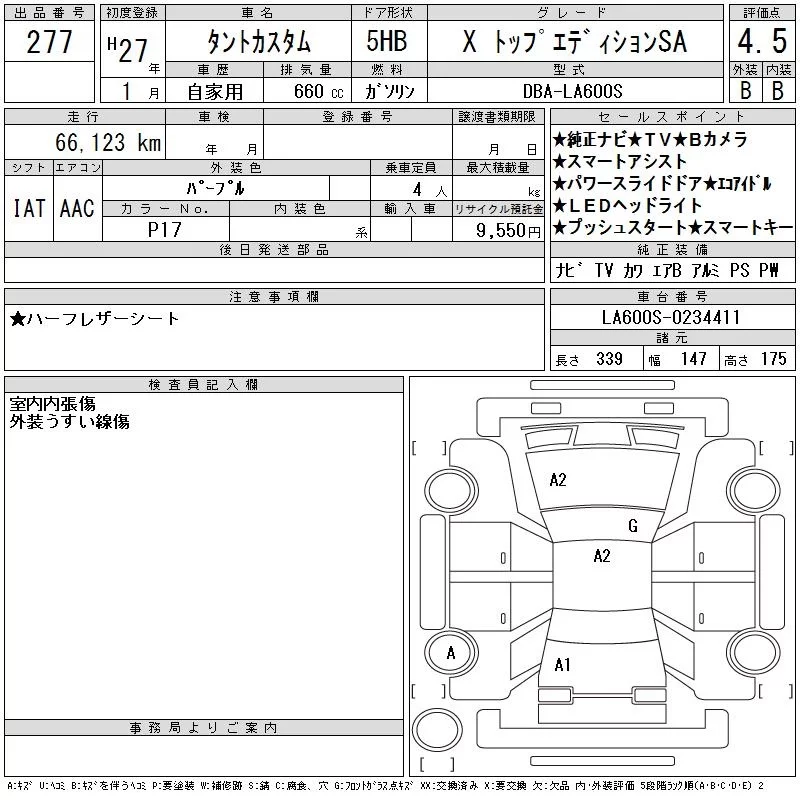Image resolution: width=800 pixels, height=800 pixels.
Task: Click the model type DBA-LA600S
Action: pos(573,91)
